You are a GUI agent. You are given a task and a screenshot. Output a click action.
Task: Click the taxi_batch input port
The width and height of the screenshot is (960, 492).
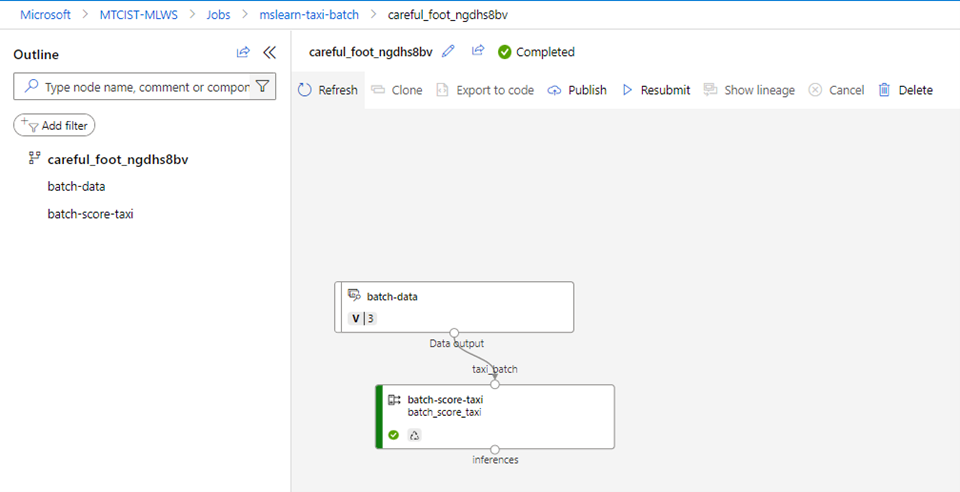pos(495,384)
